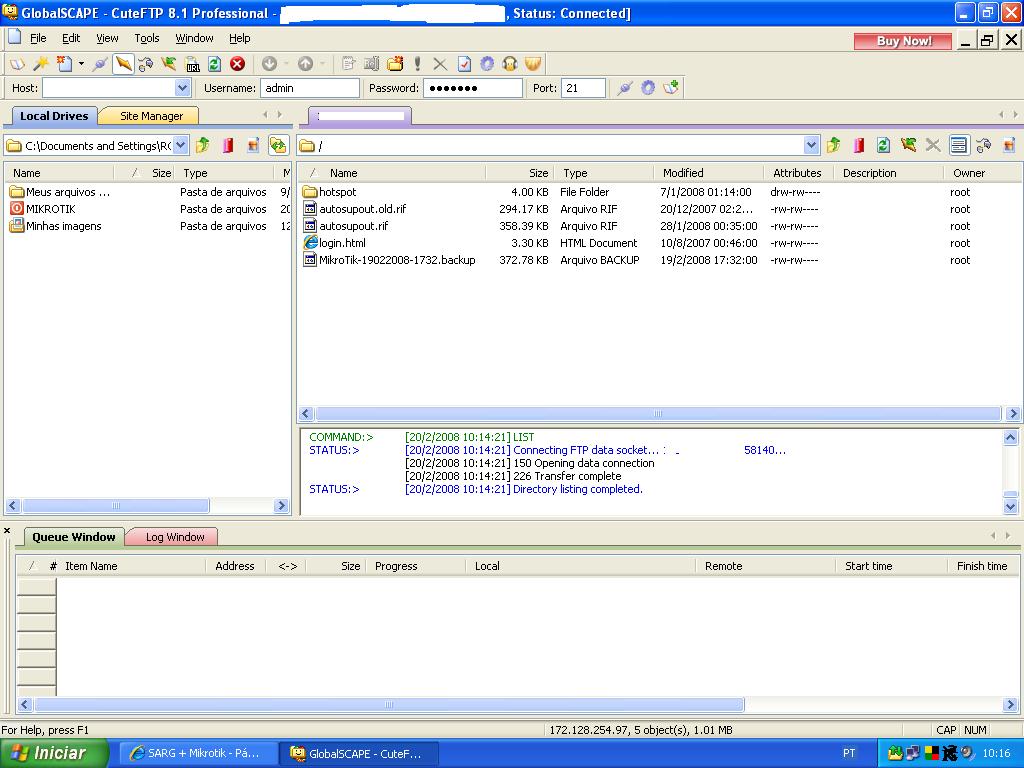Go up one folder in local pane

click(203, 145)
